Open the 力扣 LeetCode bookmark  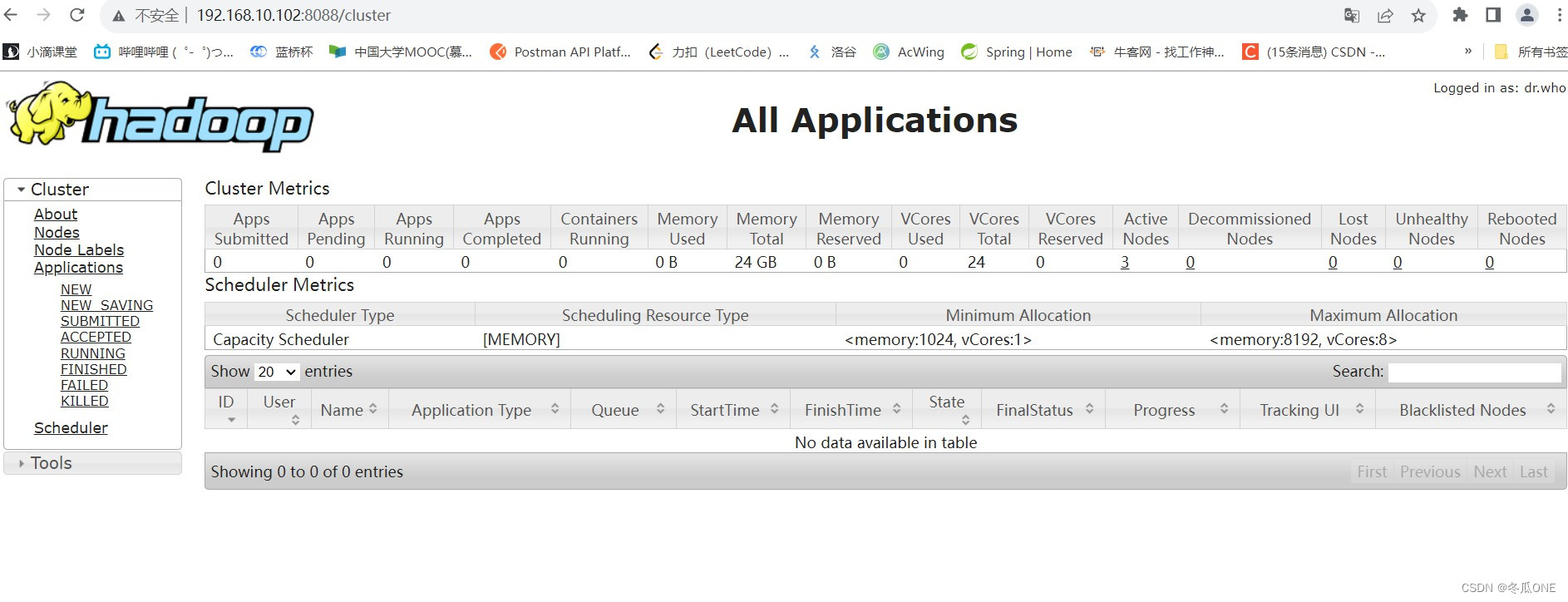tap(719, 52)
